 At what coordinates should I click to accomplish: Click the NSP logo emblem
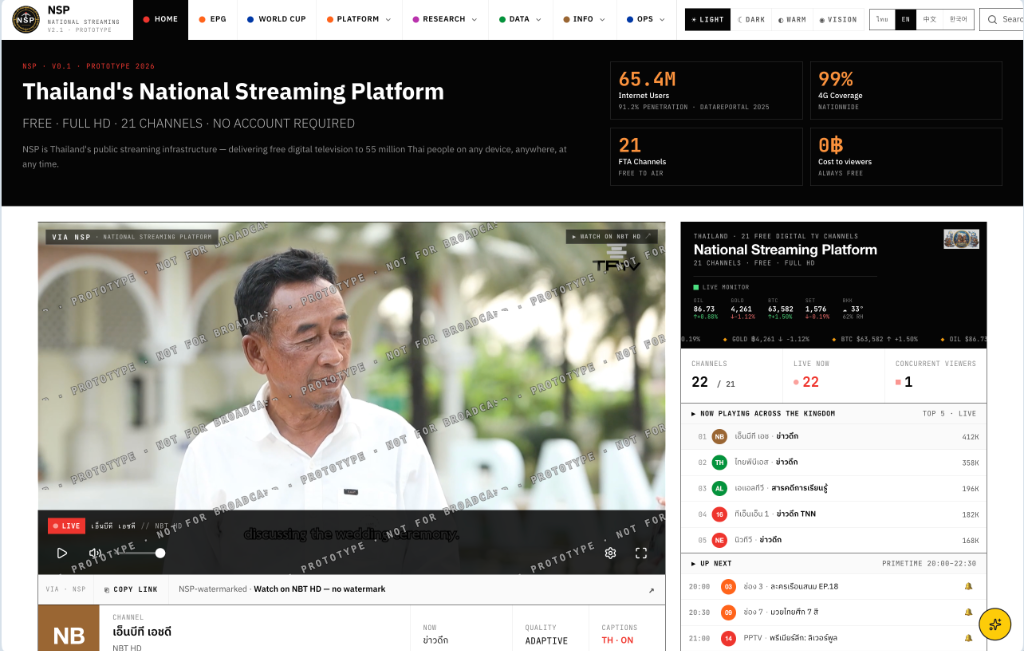(26, 20)
